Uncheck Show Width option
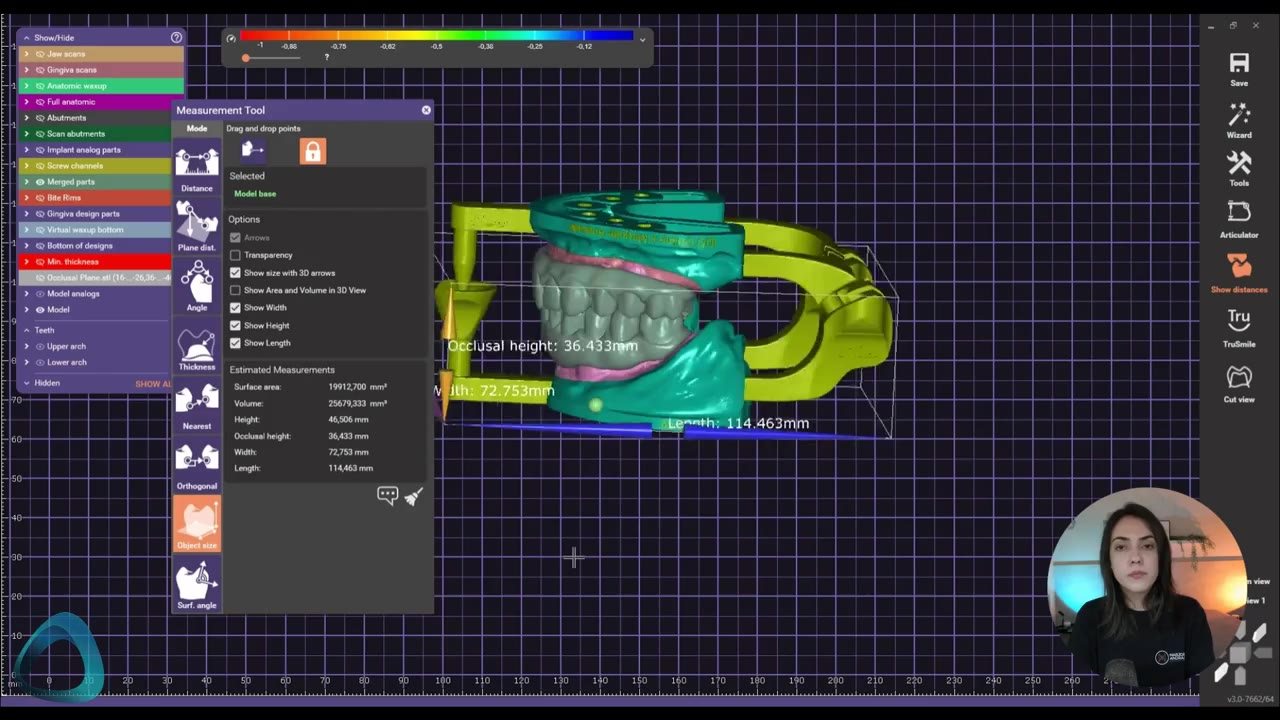This screenshot has width=1280, height=720. pyautogui.click(x=236, y=308)
